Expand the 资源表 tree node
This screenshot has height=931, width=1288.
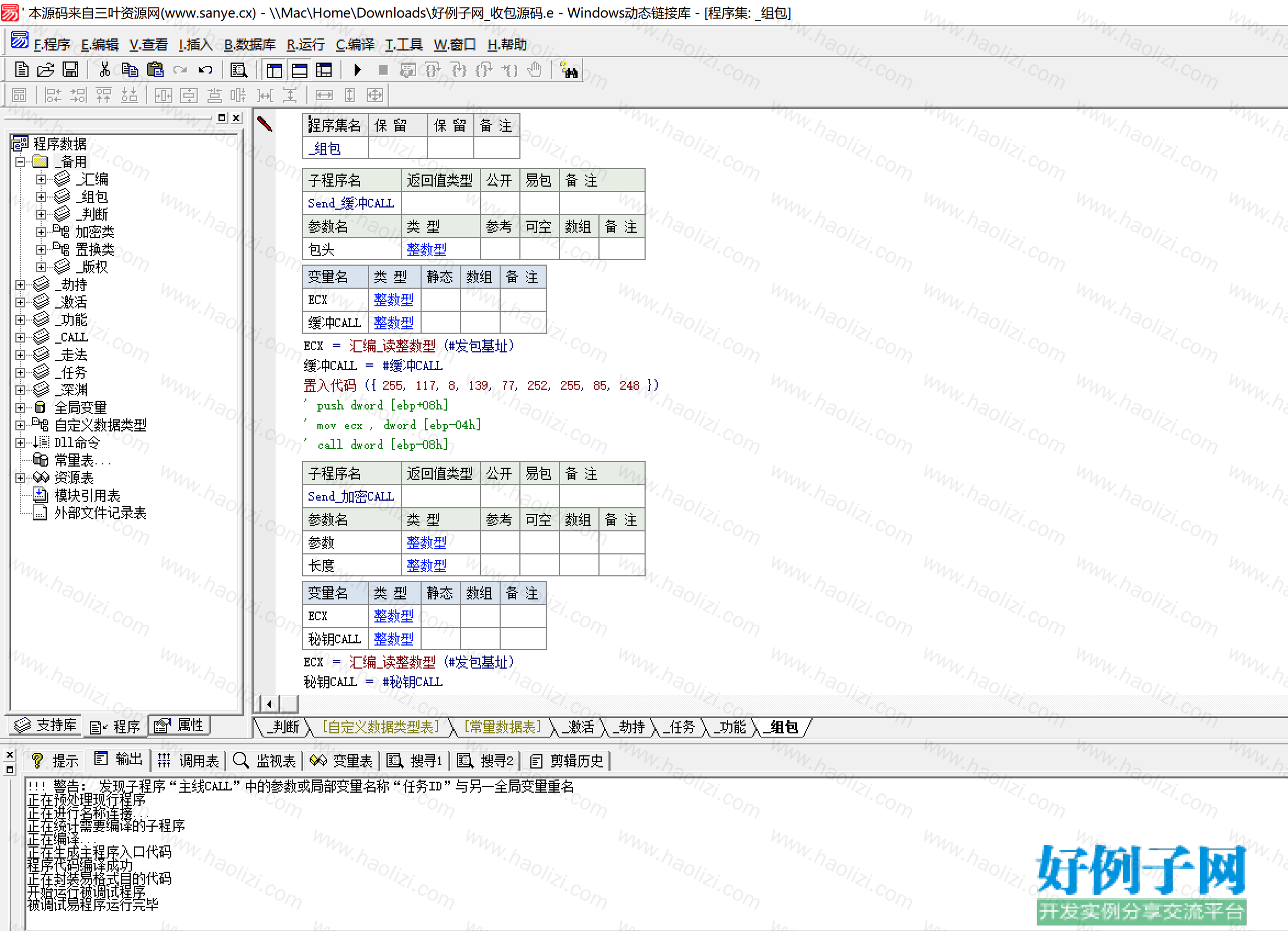(x=20, y=478)
